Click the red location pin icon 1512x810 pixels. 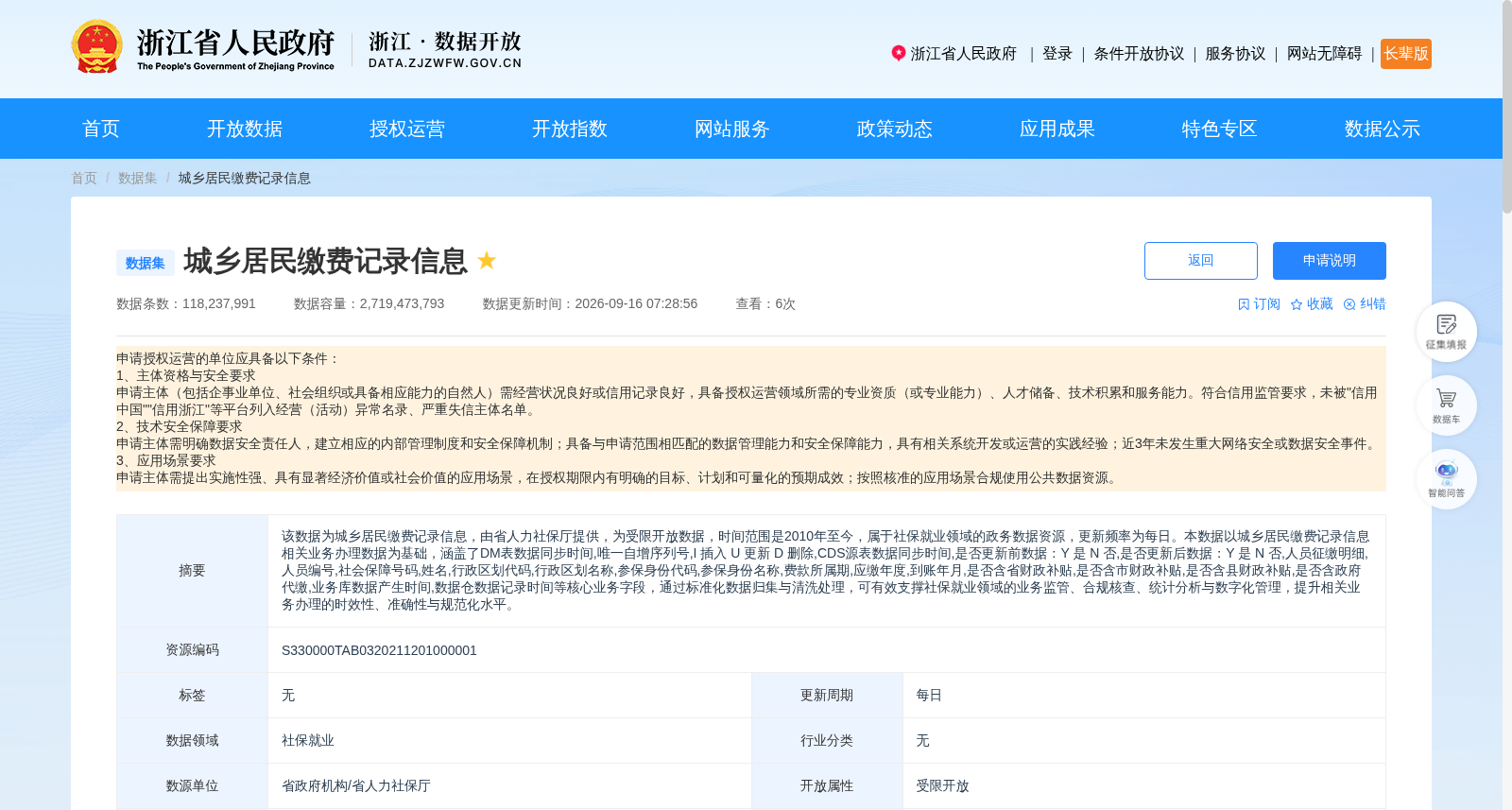[899, 53]
